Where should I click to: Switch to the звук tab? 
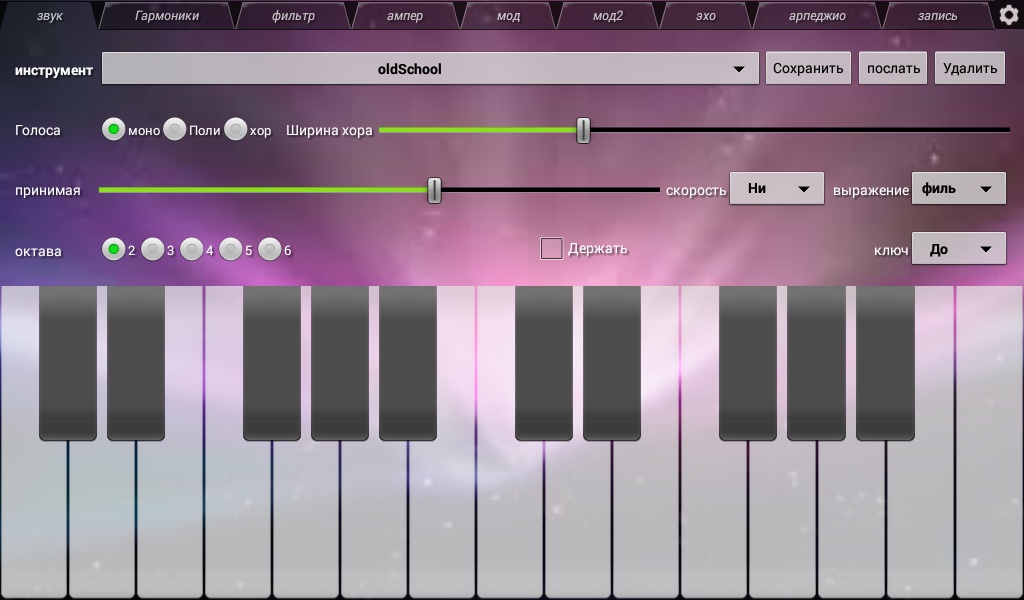tap(49, 16)
